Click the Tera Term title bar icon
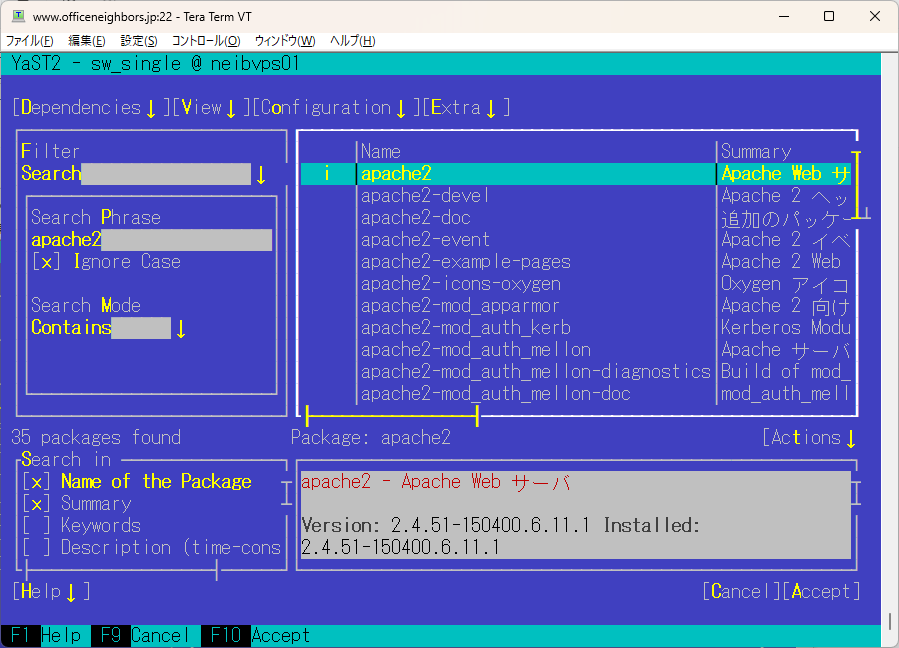Screen dimensions: 899x648 click(x=18, y=17)
